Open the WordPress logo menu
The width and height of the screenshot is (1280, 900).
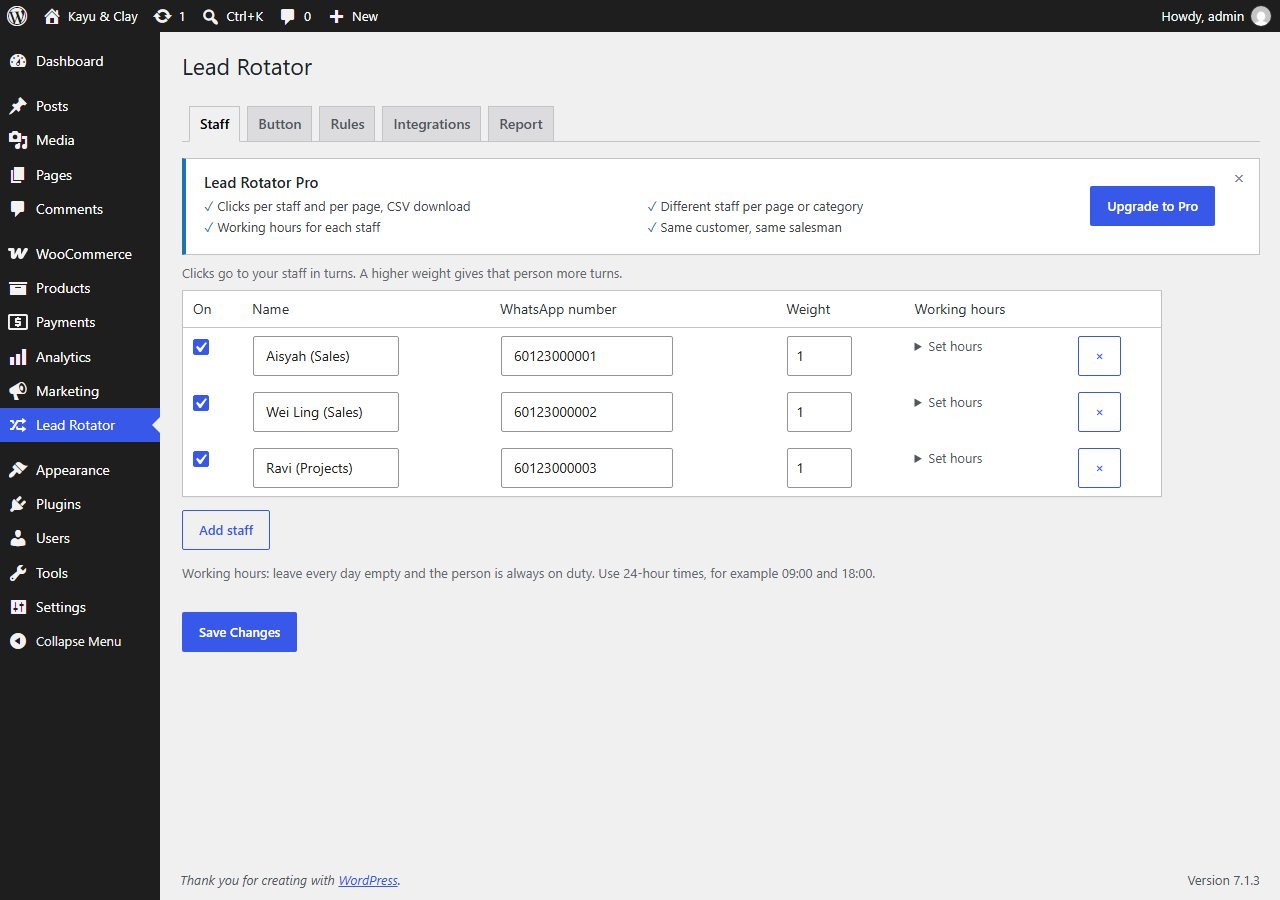click(x=17, y=16)
